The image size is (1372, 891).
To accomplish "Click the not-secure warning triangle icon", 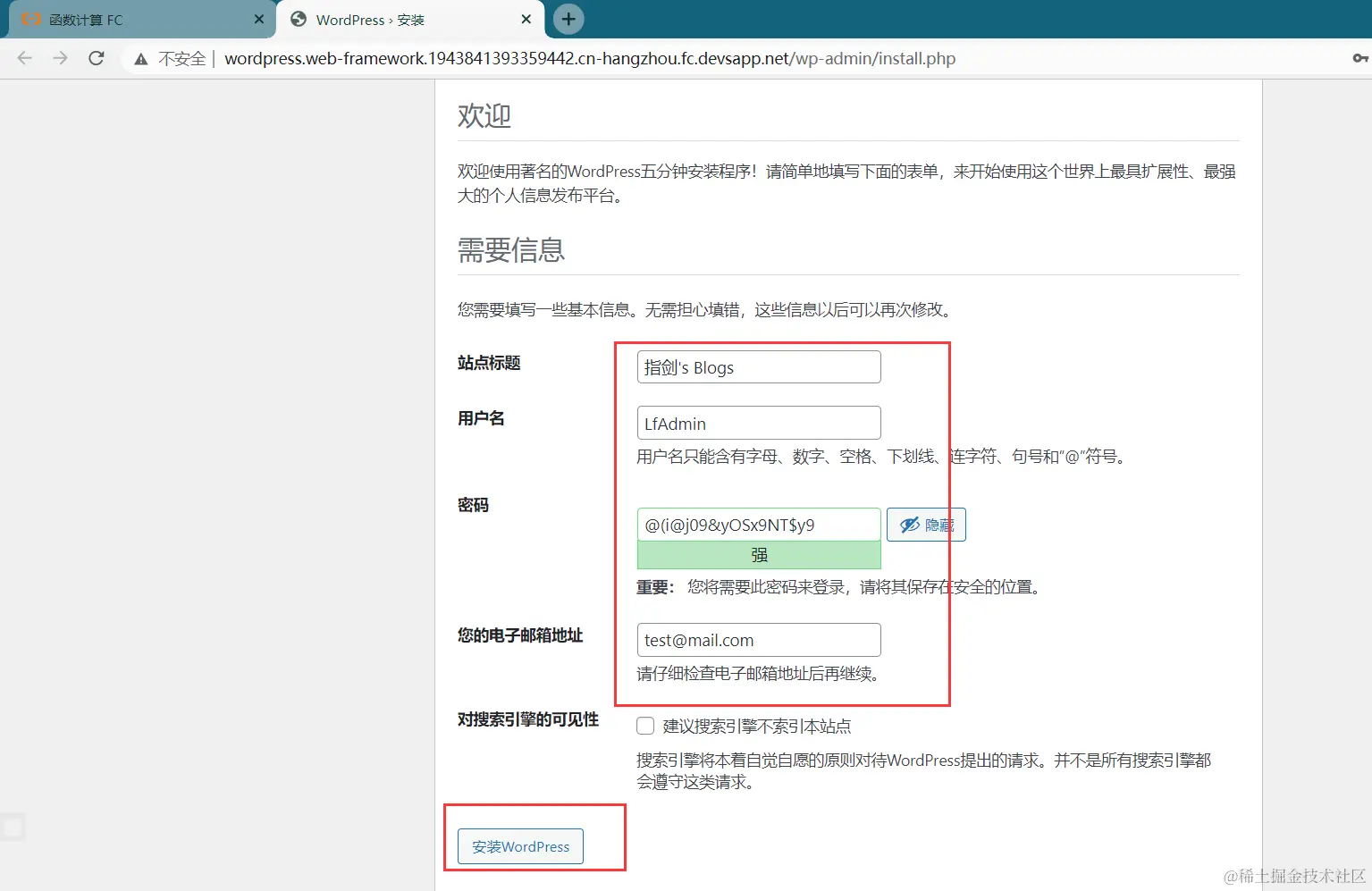I will coord(140,59).
